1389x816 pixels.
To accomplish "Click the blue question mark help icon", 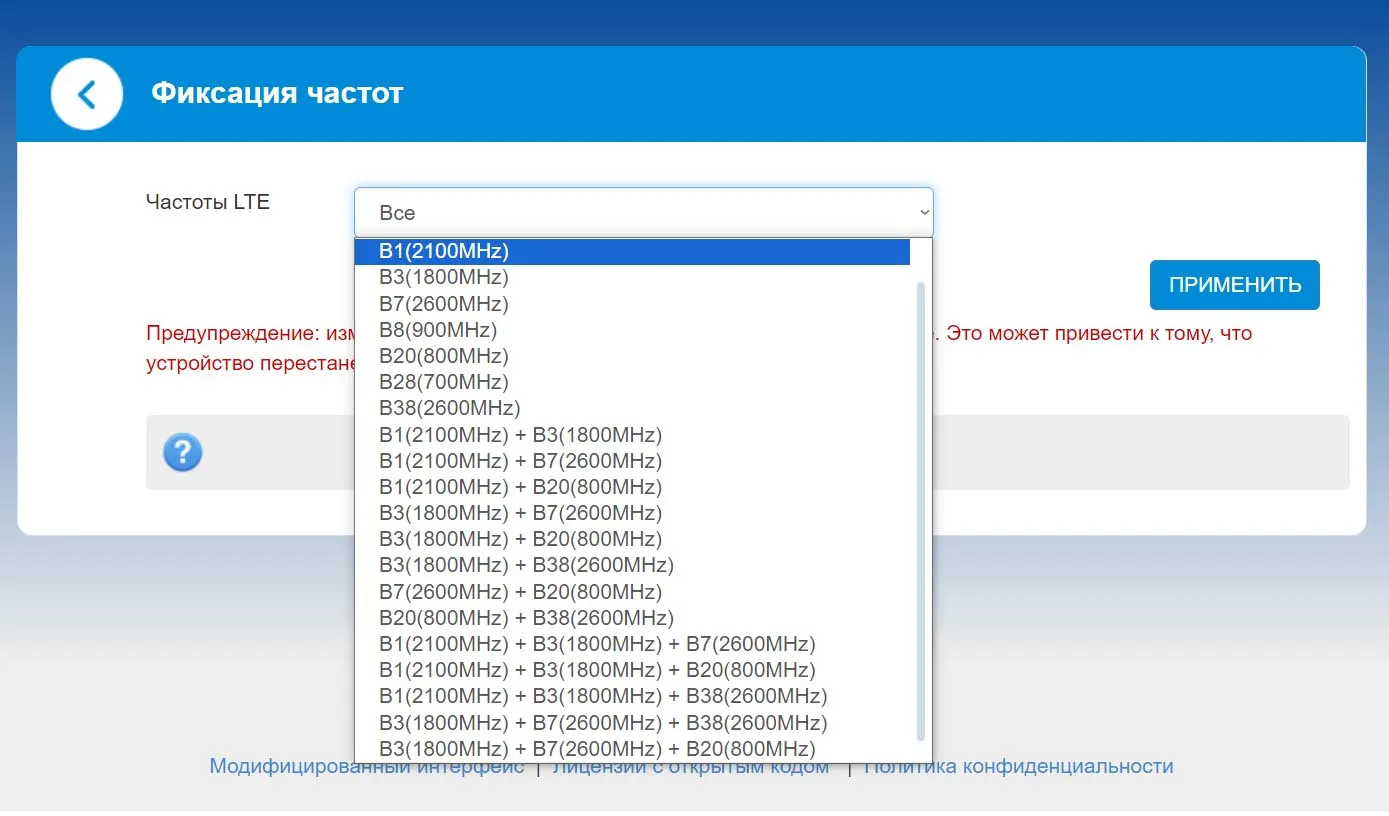I will pos(183,453).
